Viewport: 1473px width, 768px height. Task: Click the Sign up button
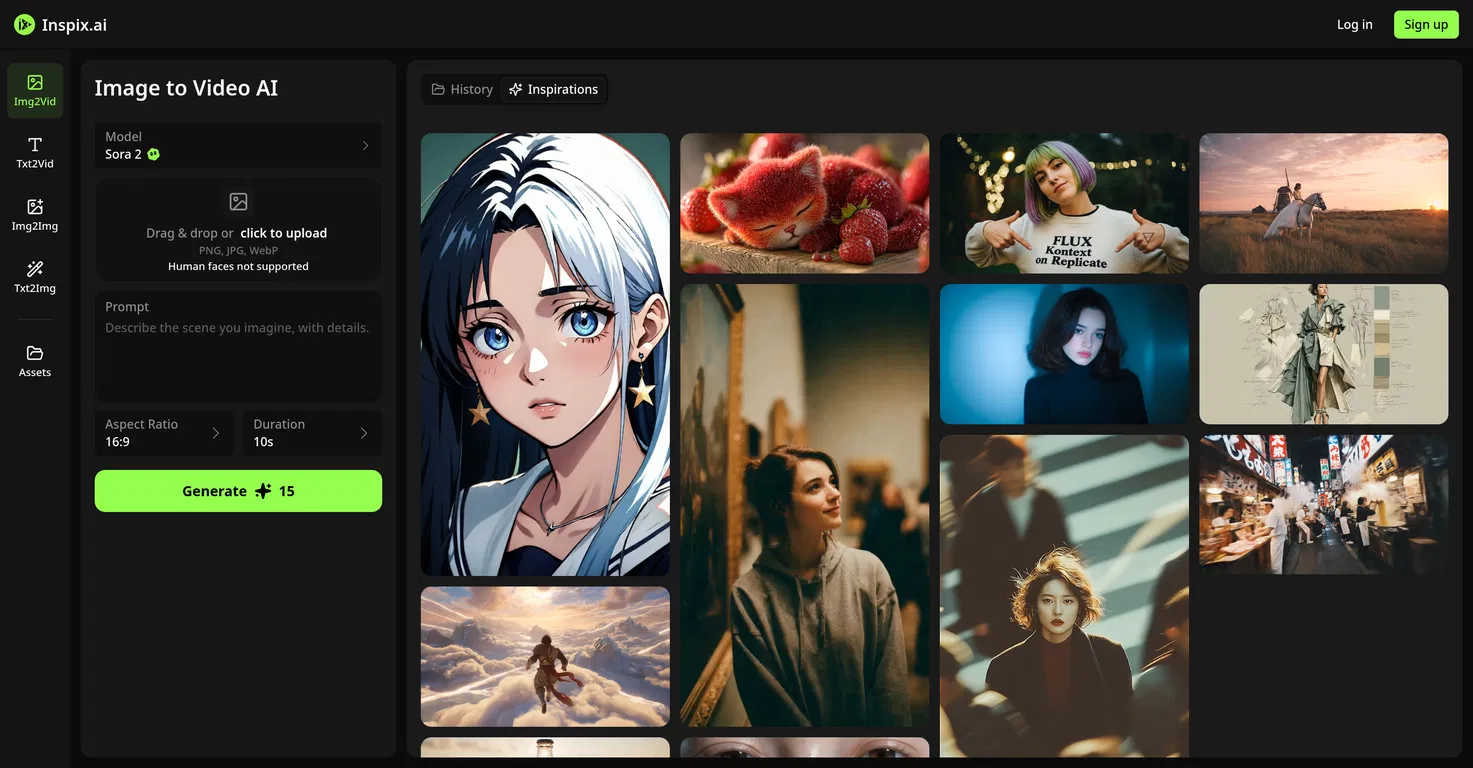pos(1425,25)
